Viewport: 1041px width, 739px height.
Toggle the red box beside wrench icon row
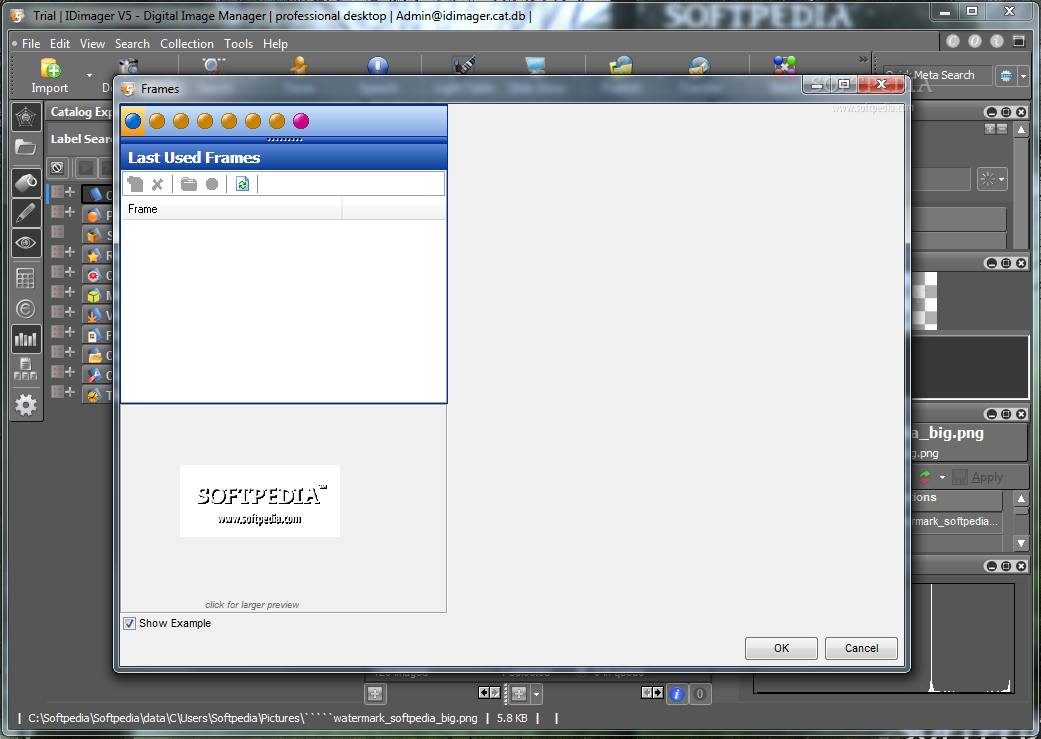pos(58,371)
